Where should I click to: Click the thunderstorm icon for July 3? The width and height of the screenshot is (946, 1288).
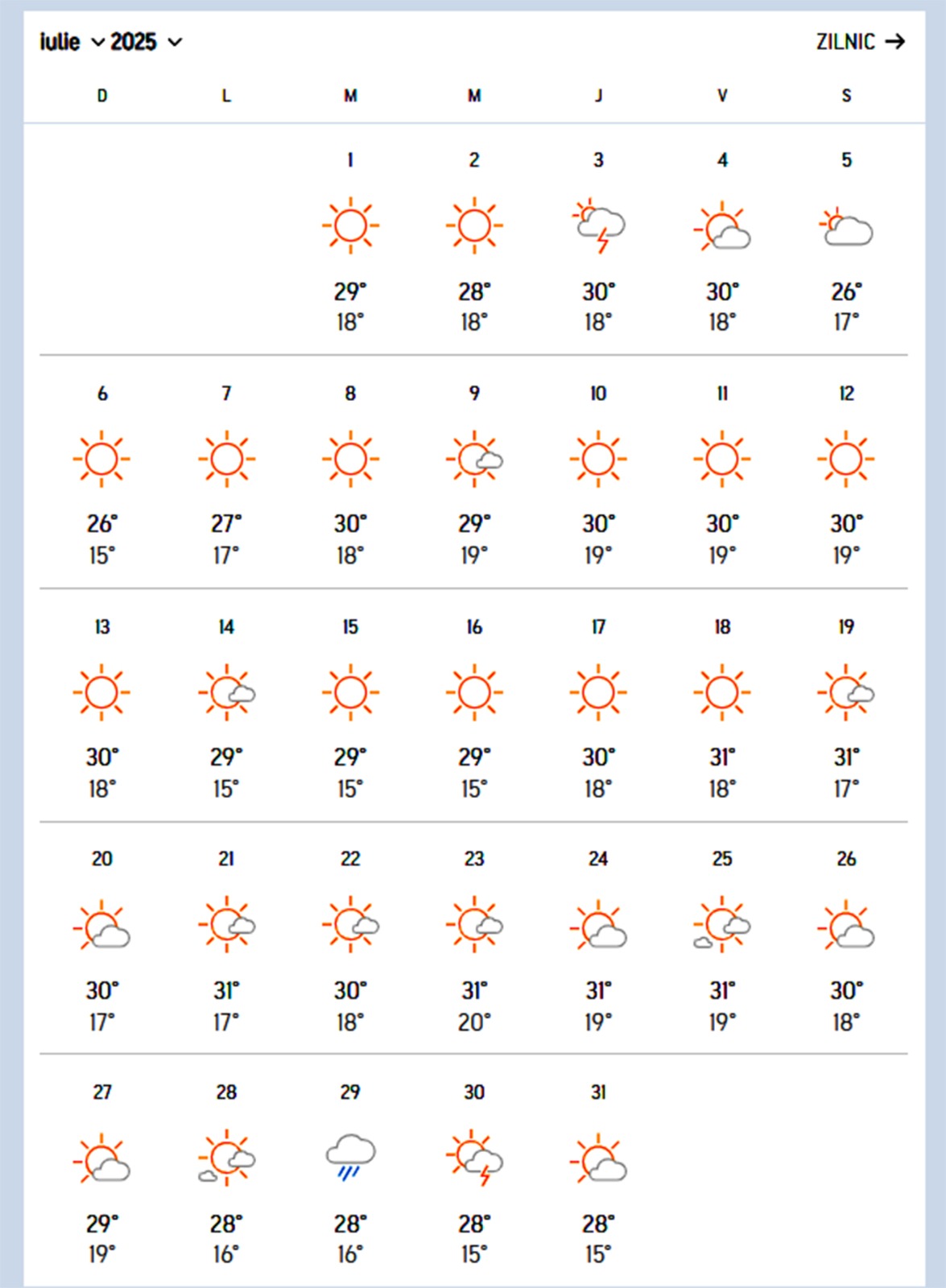click(x=599, y=226)
